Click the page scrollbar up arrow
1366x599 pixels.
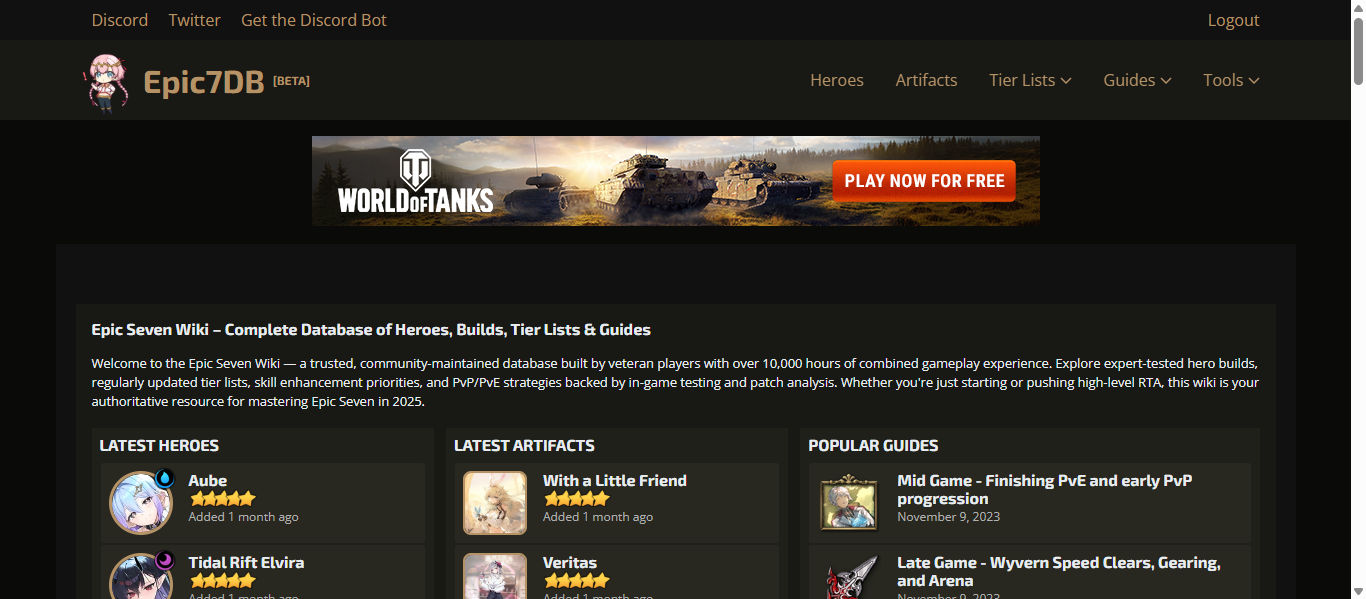tap(1357, 8)
